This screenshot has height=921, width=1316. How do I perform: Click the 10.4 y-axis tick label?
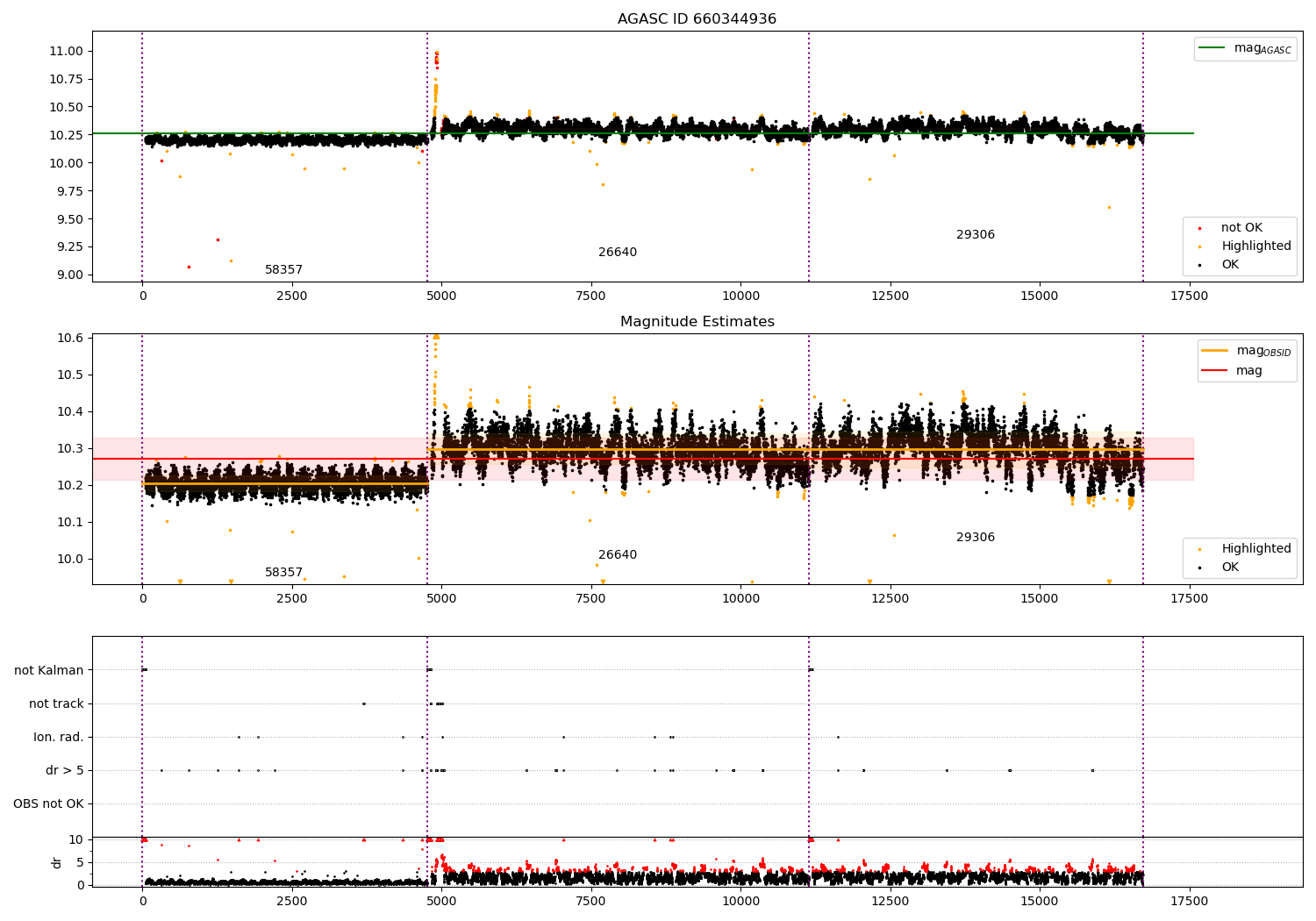(x=69, y=411)
